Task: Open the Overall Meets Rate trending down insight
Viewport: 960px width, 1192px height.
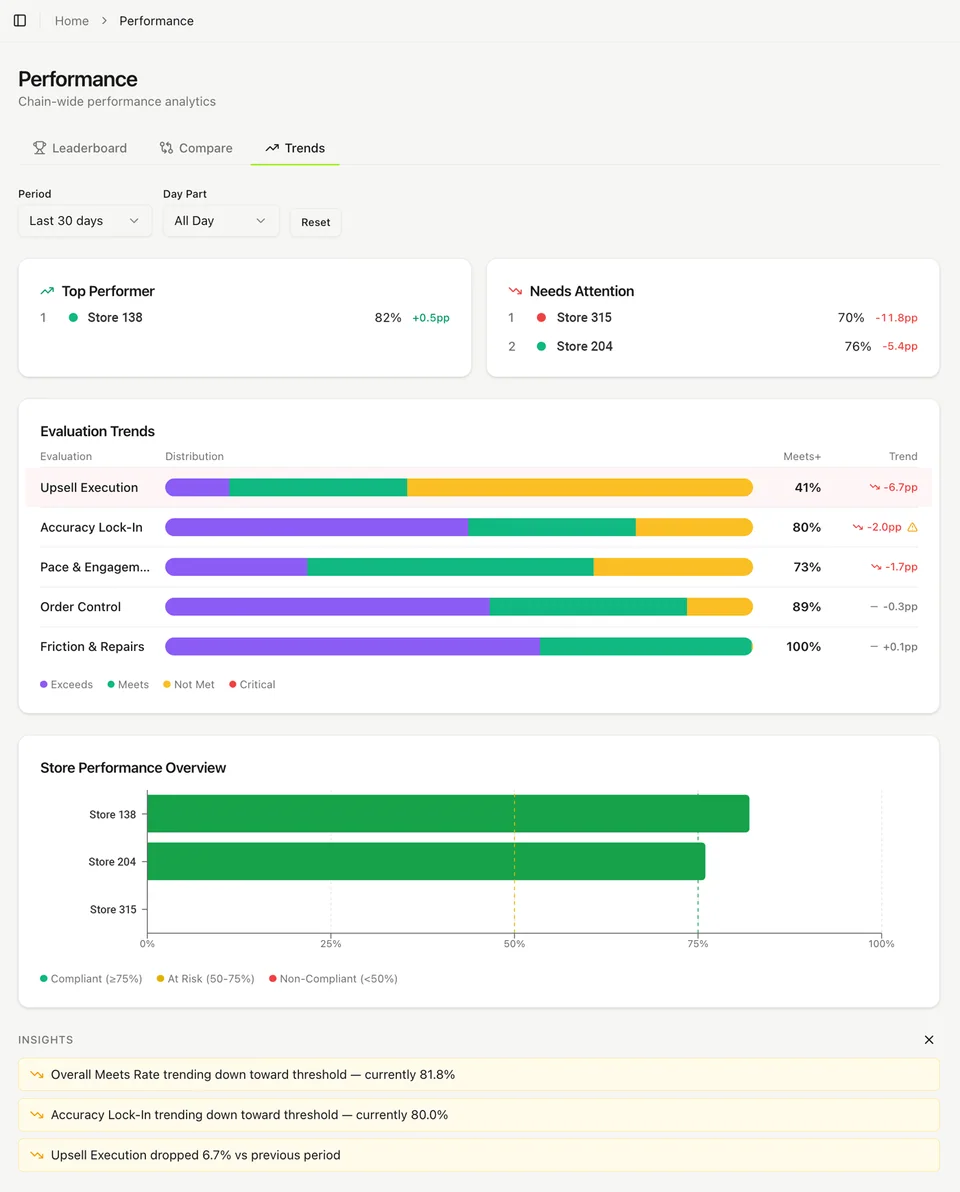Action: [x=479, y=1074]
